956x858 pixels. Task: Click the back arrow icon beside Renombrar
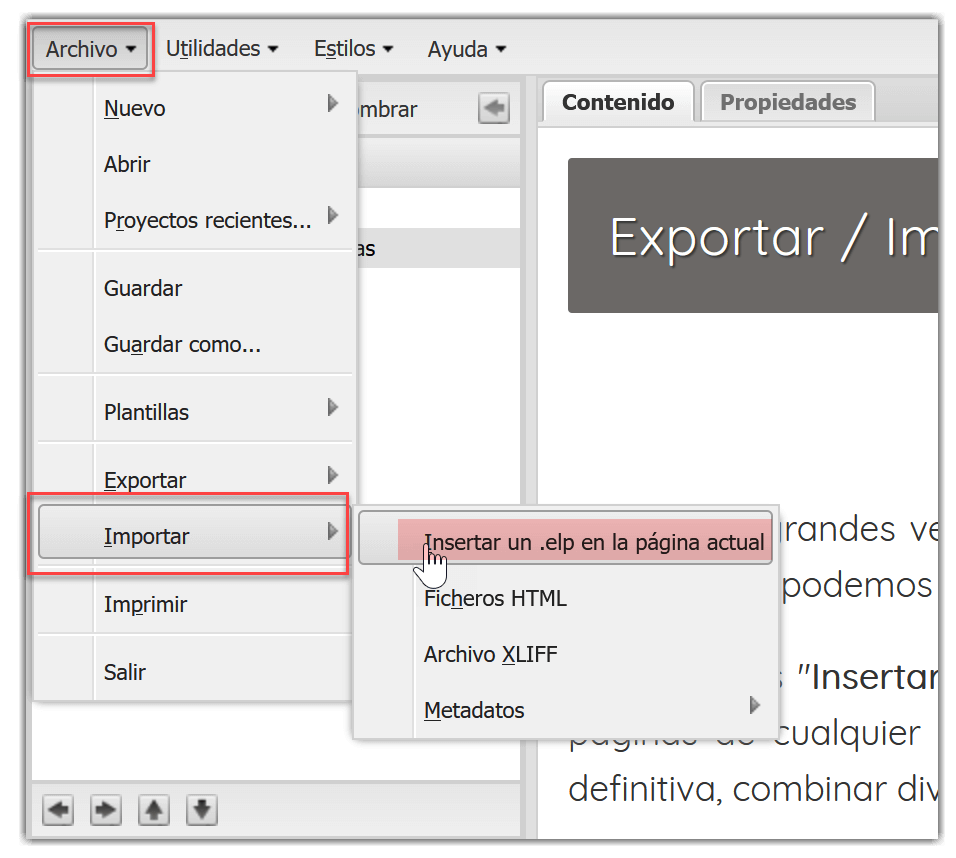tap(493, 109)
